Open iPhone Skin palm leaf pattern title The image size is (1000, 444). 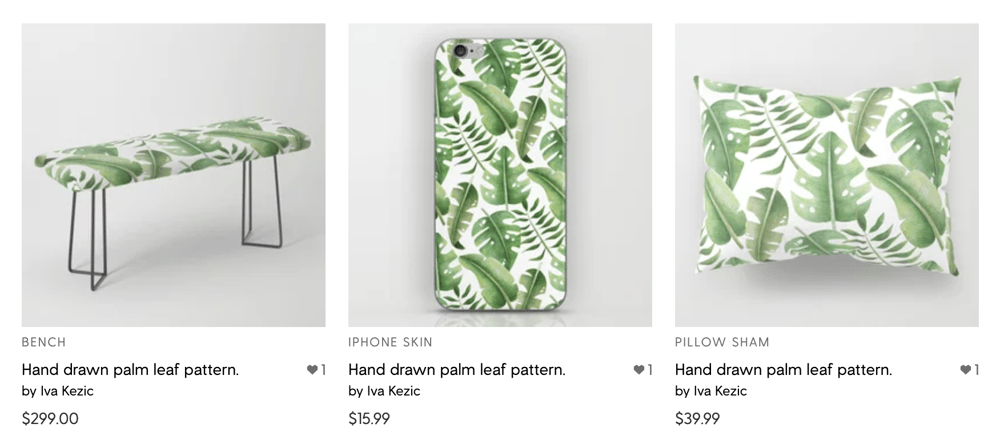[457, 369]
